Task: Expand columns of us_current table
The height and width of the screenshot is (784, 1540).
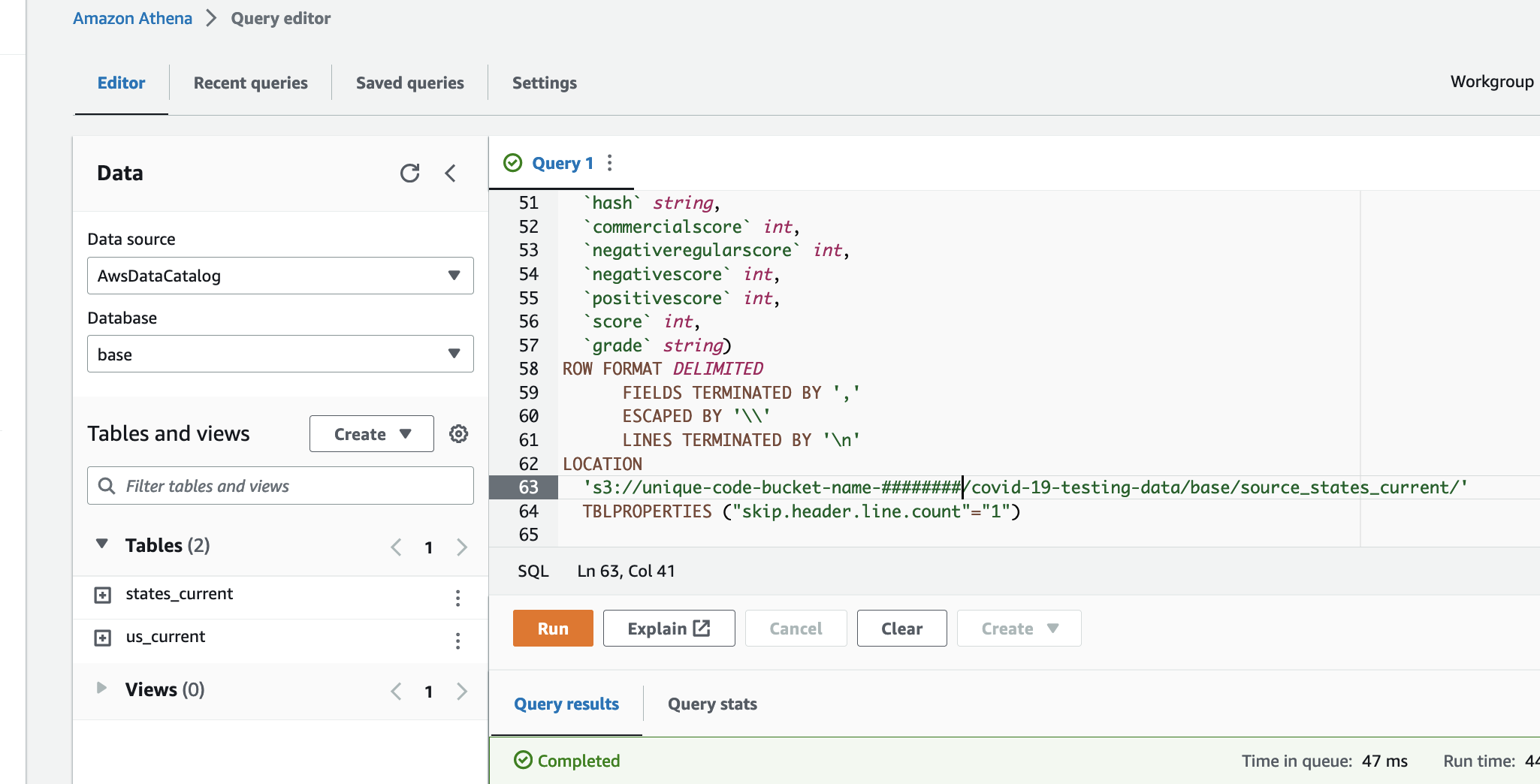Action: [x=103, y=638]
